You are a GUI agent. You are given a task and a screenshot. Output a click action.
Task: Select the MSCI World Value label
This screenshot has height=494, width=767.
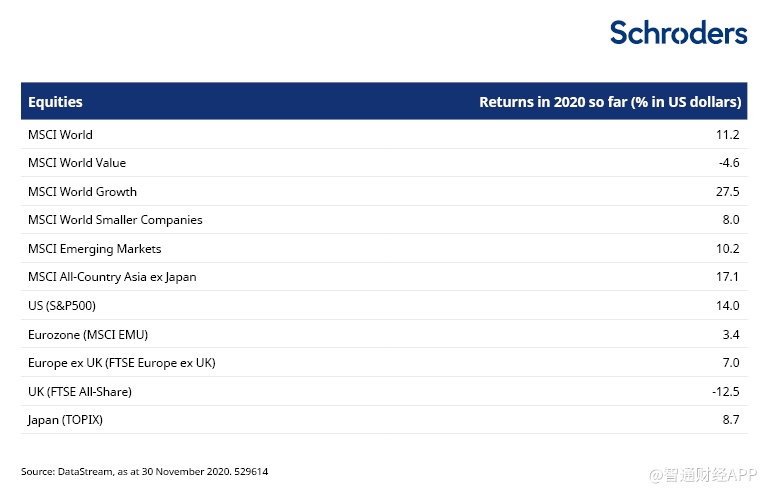coord(77,163)
